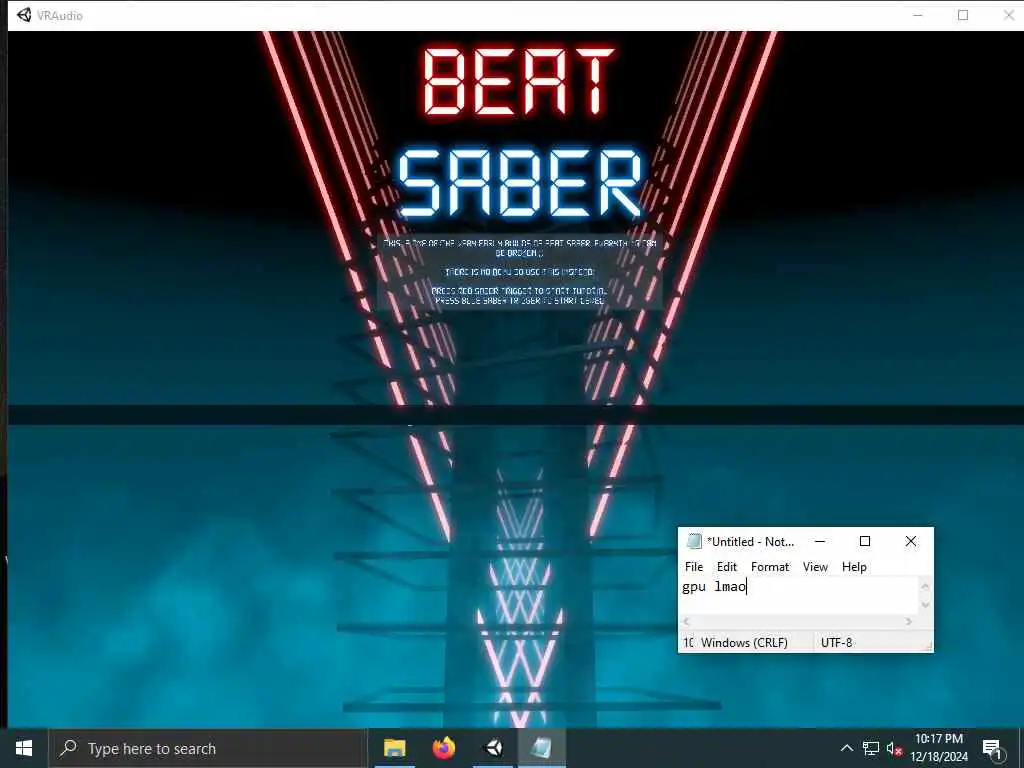Open the clock showing 10:17 PM
Image resolution: width=1024 pixels, height=768 pixels.
point(938,748)
